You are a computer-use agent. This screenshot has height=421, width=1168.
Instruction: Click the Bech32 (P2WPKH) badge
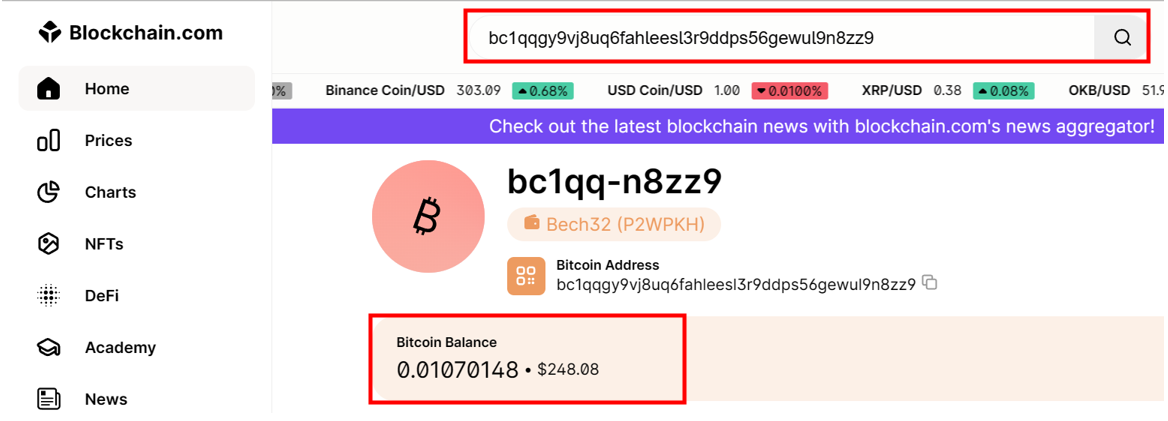coord(615,224)
